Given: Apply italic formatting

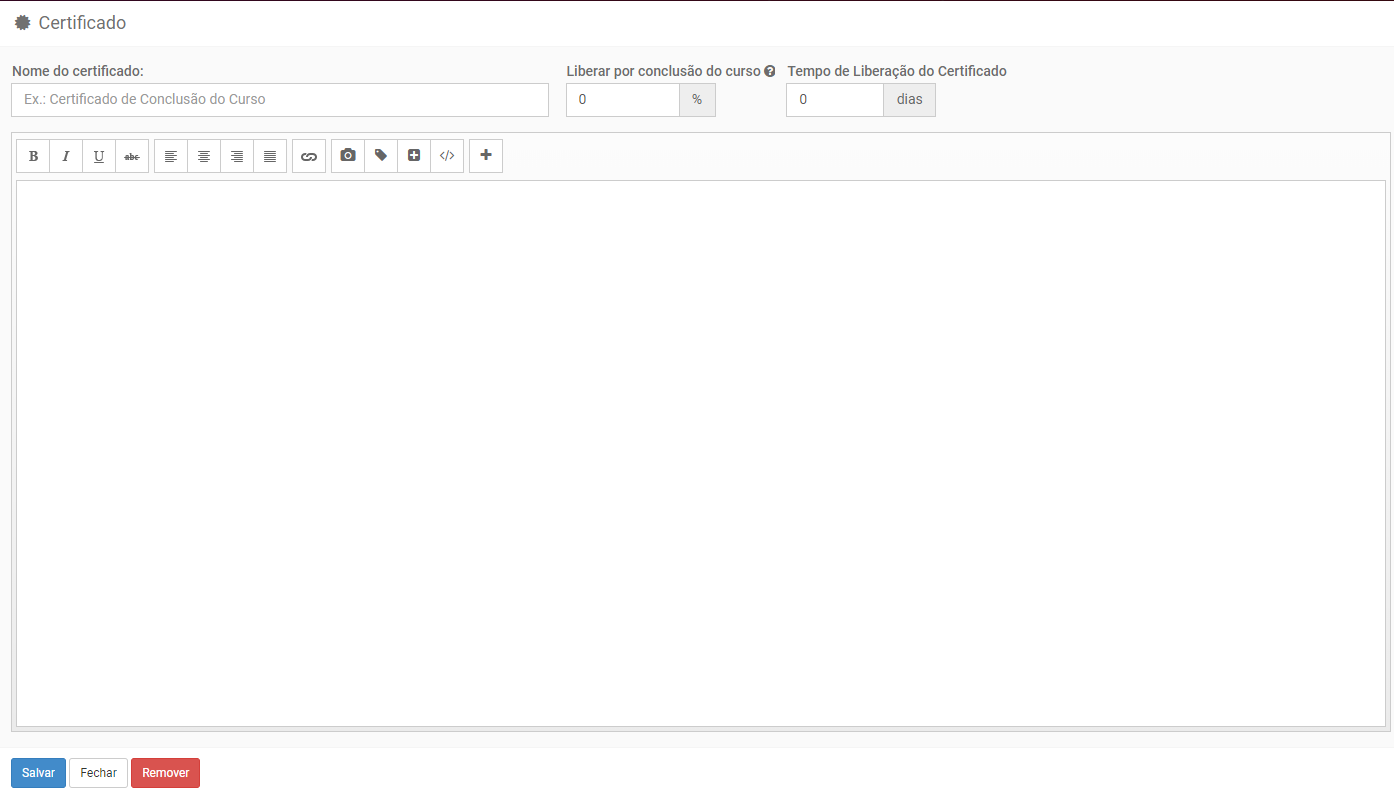Looking at the screenshot, I should pos(66,156).
